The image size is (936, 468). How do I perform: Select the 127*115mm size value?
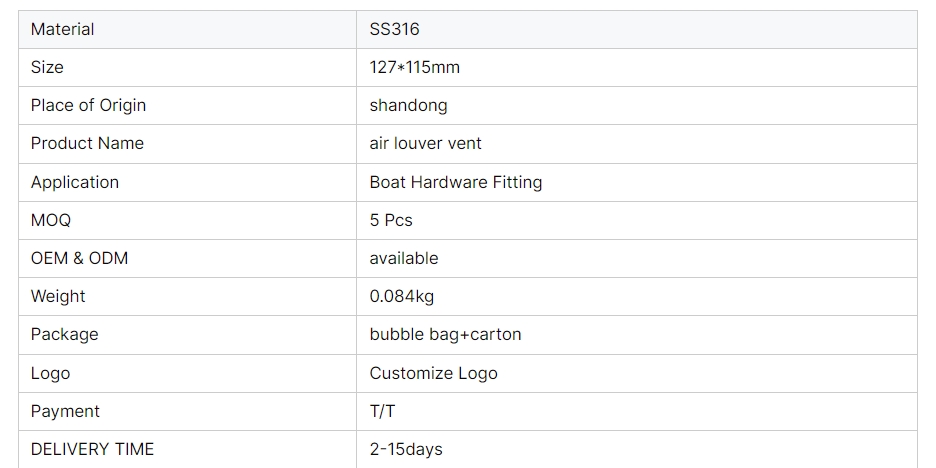click(414, 67)
